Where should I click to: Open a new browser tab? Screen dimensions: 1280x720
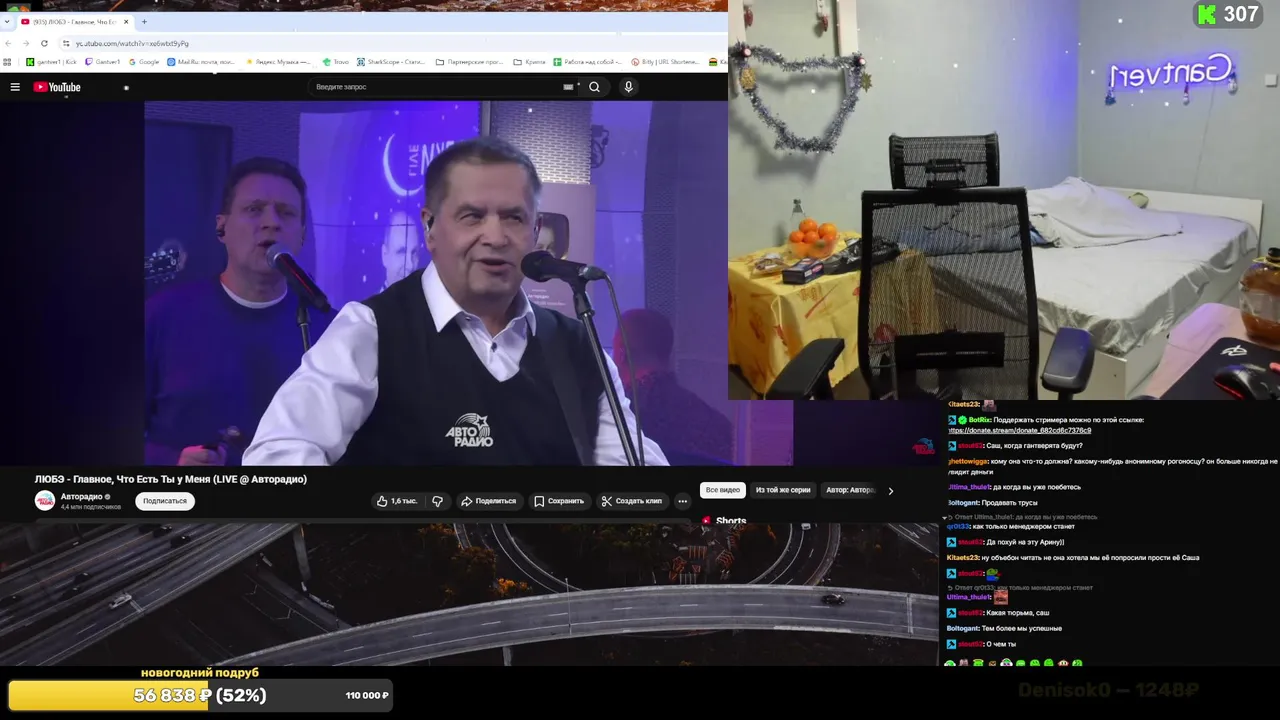coord(144,21)
